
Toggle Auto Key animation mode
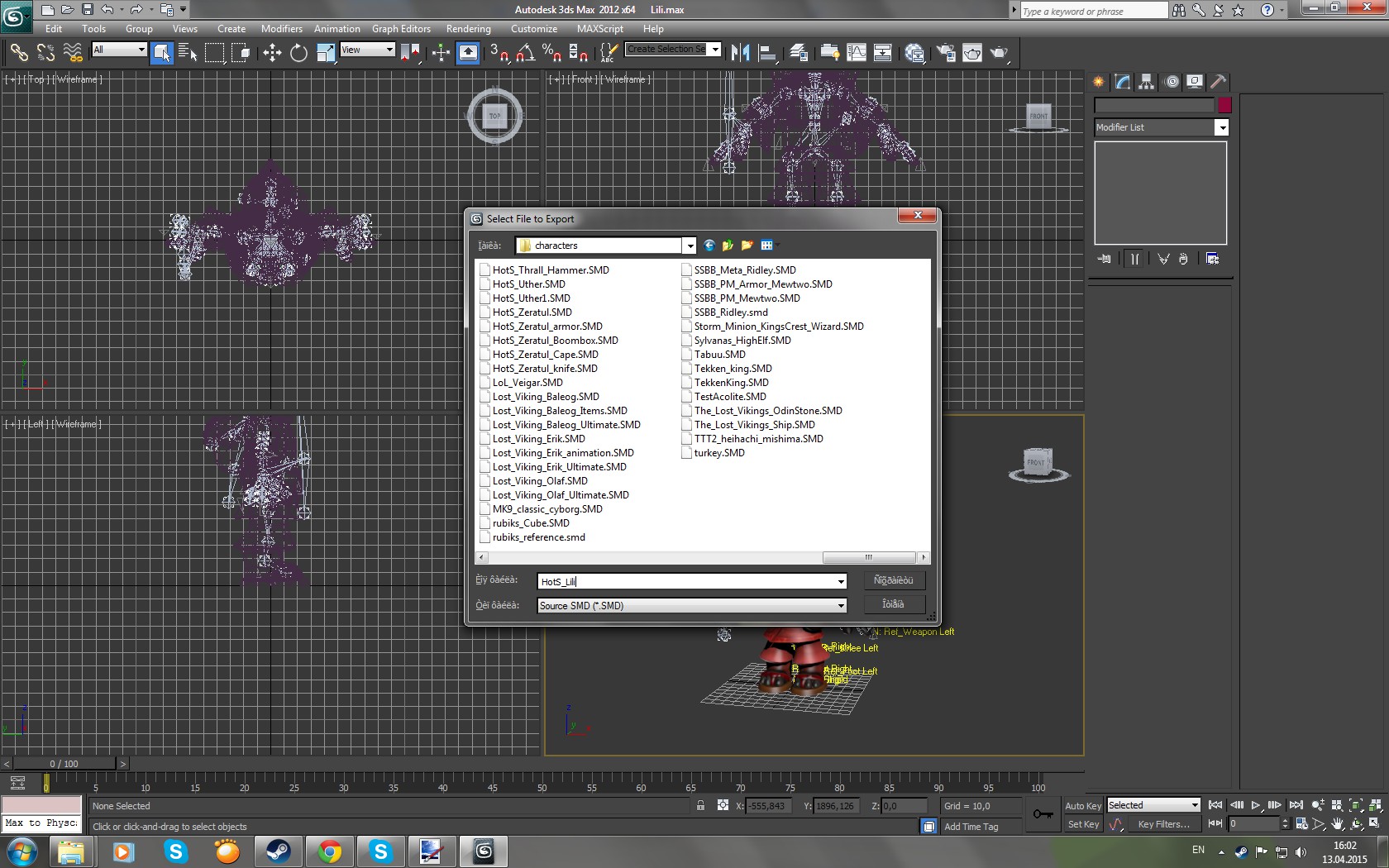click(x=1083, y=806)
